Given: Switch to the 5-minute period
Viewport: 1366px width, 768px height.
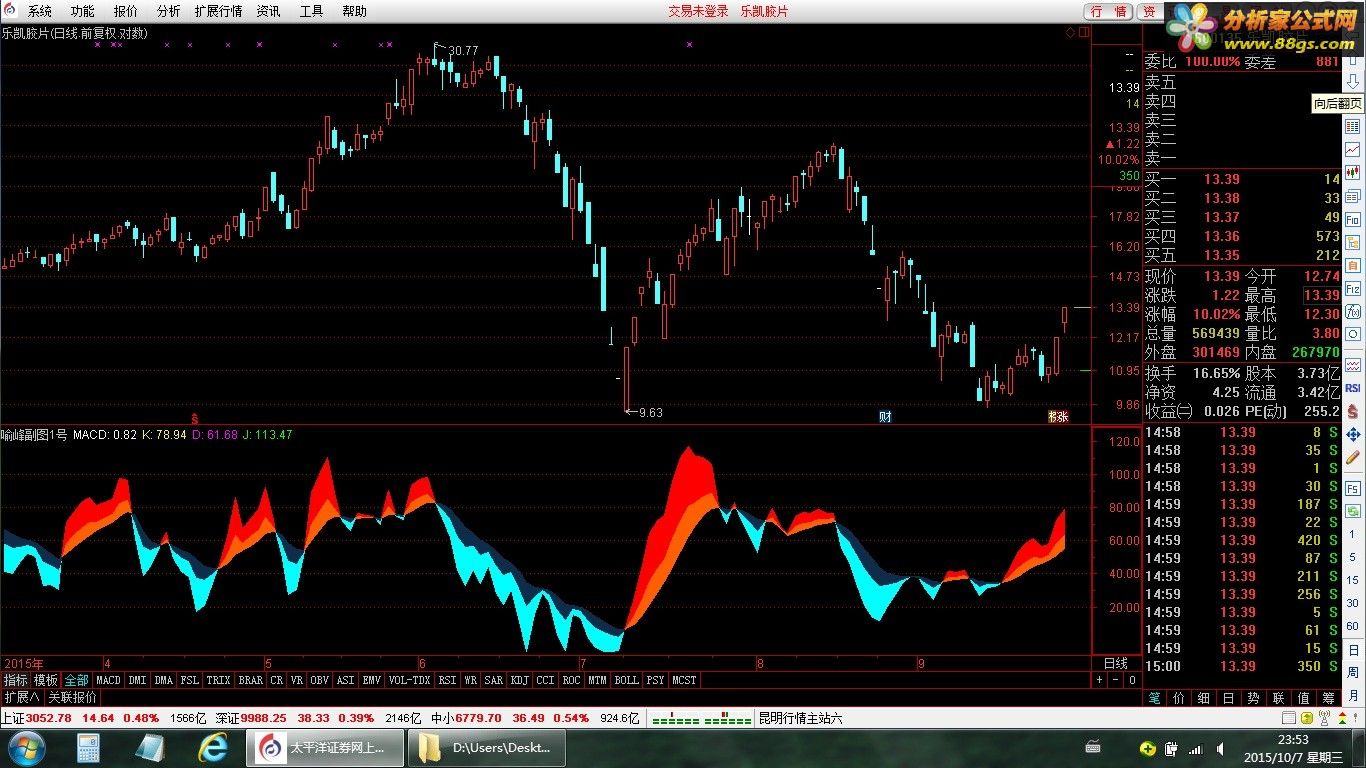Looking at the screenshot, I should click(1352, 558).
